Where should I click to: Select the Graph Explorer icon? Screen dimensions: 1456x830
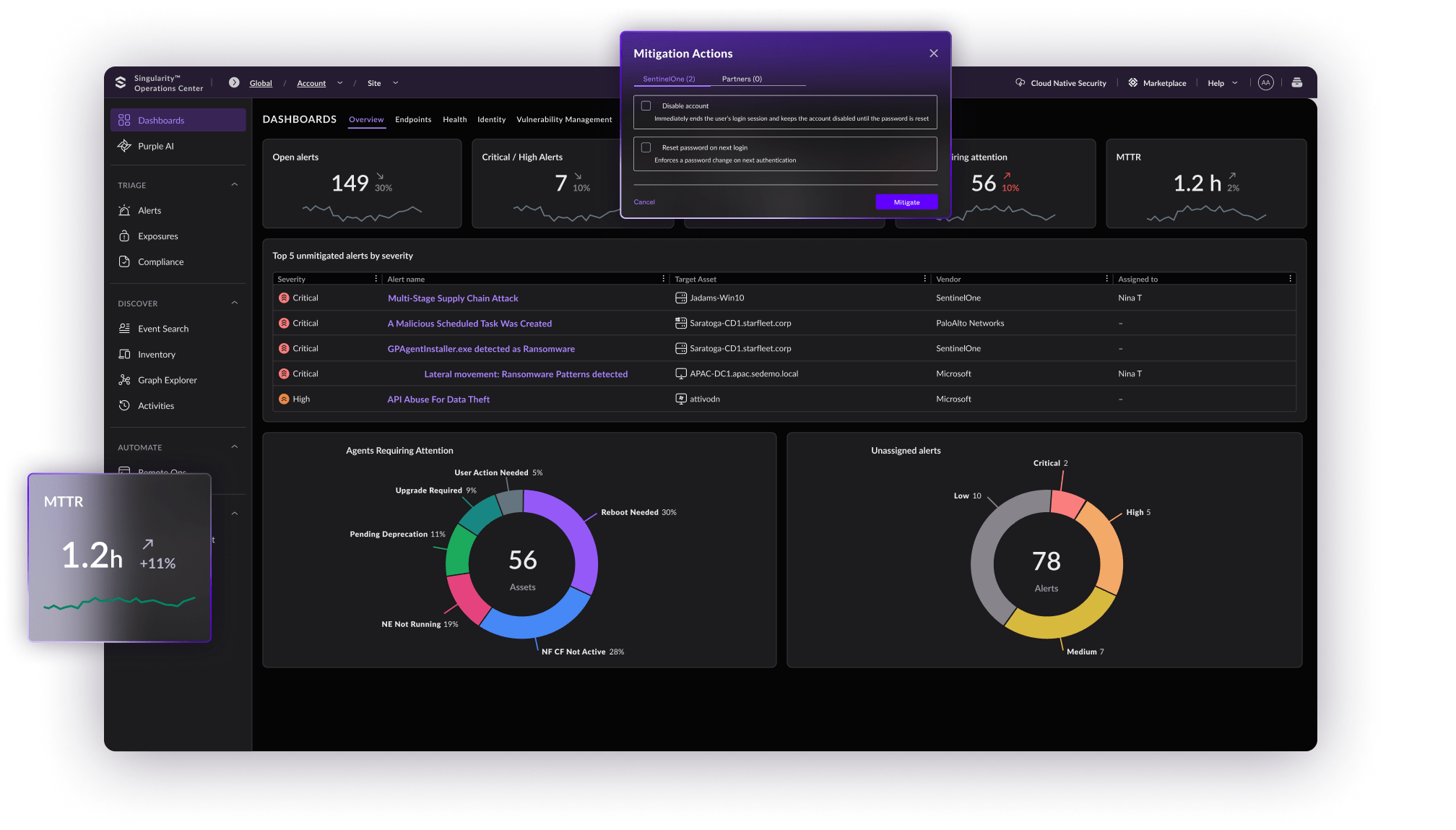click(x=124, y=380)
